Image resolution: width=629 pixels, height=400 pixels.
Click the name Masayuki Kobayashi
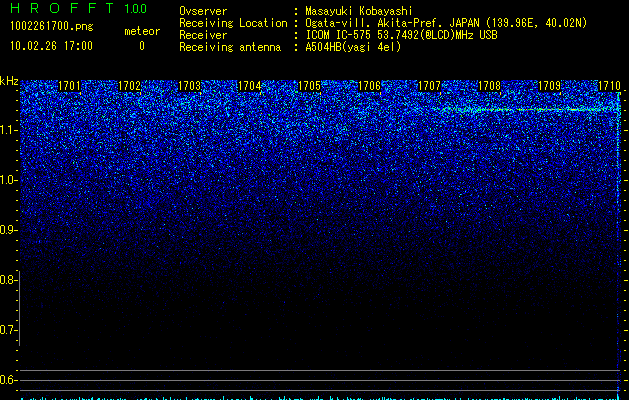(x=359, y=11)
